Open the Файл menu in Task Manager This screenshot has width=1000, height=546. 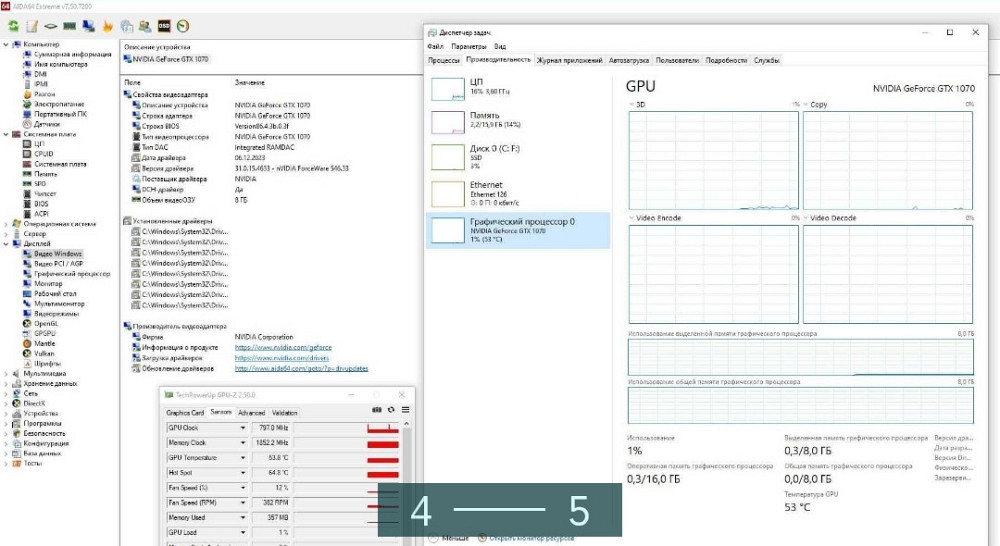[x=434, y=46]
